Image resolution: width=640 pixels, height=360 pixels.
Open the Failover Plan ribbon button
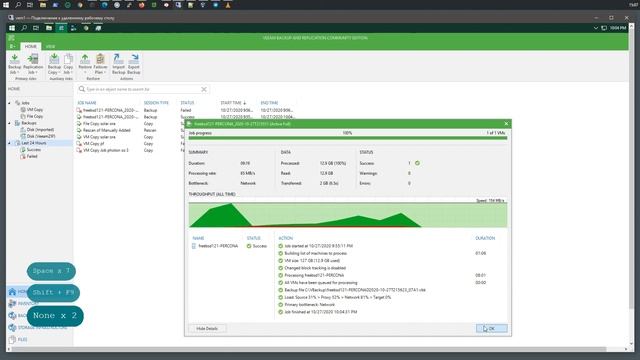pyautogui.click(x=100, y=64)
